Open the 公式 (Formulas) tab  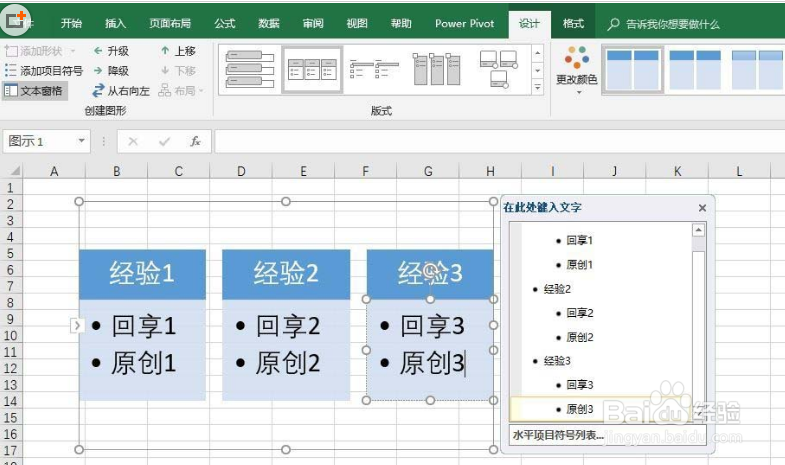pyautogui.click(x=225, y=24)
